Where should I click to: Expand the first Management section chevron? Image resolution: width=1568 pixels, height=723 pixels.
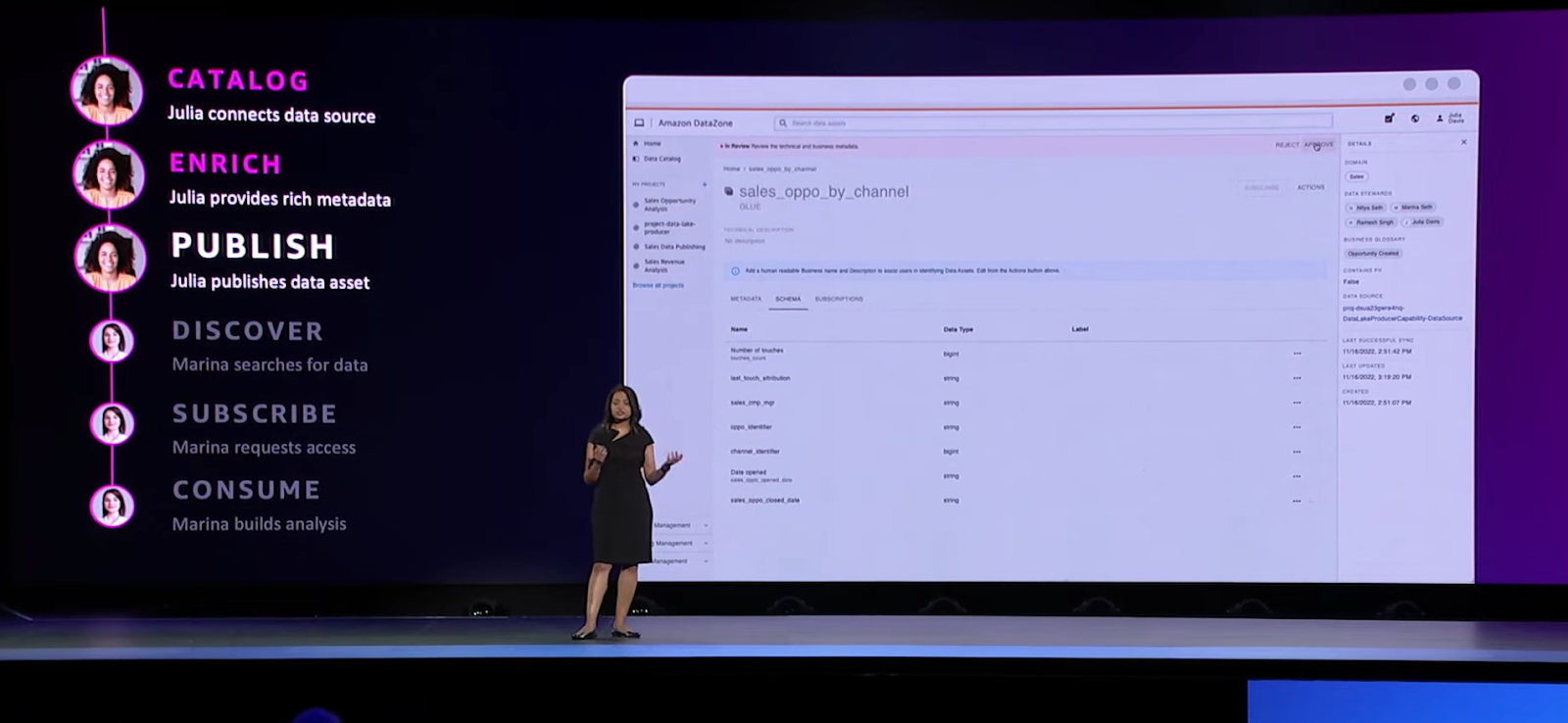pos(706,525)
